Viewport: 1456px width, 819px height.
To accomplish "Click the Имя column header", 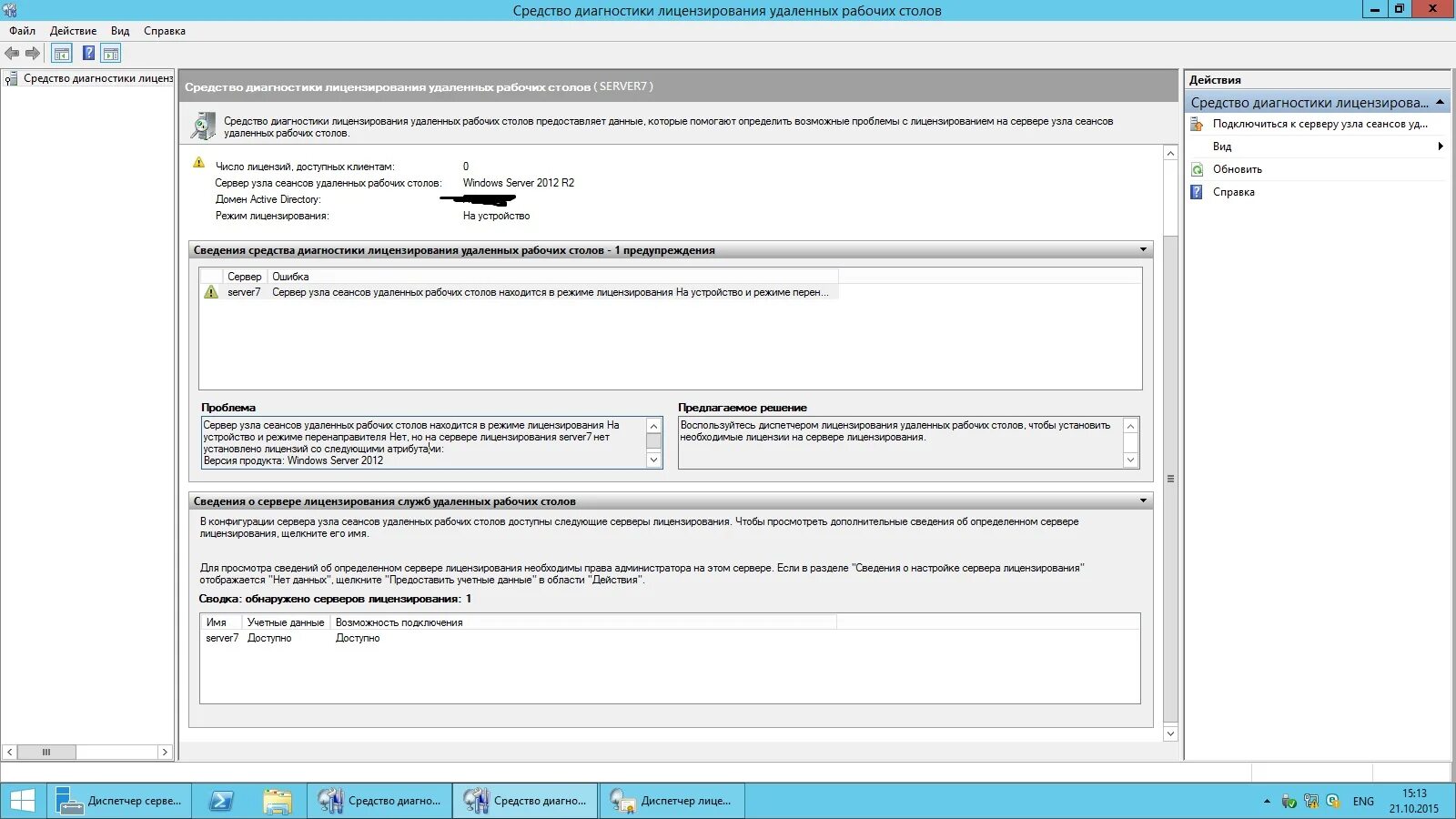I will point(221,622).
